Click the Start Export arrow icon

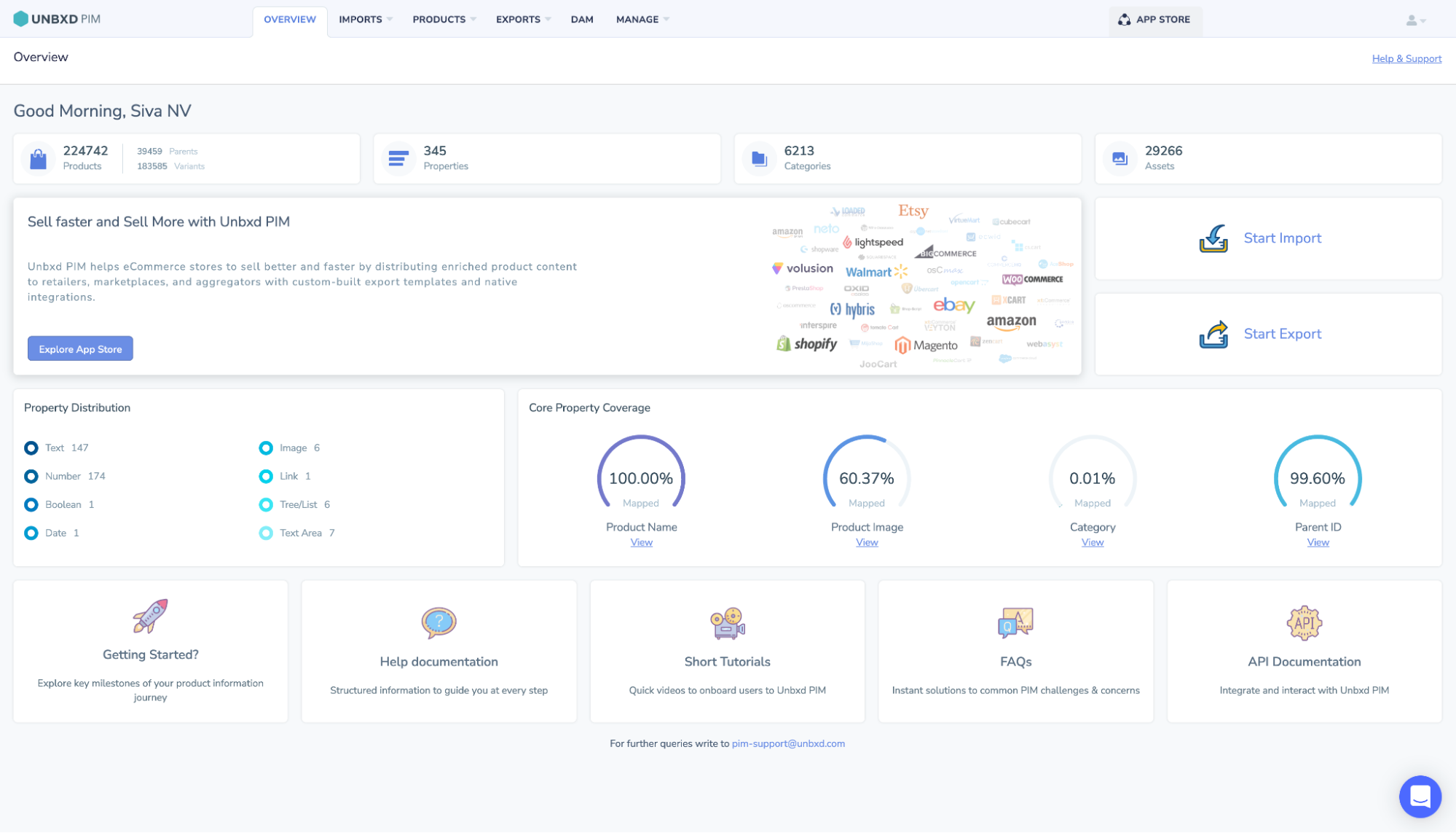(x=1213, y=334)
